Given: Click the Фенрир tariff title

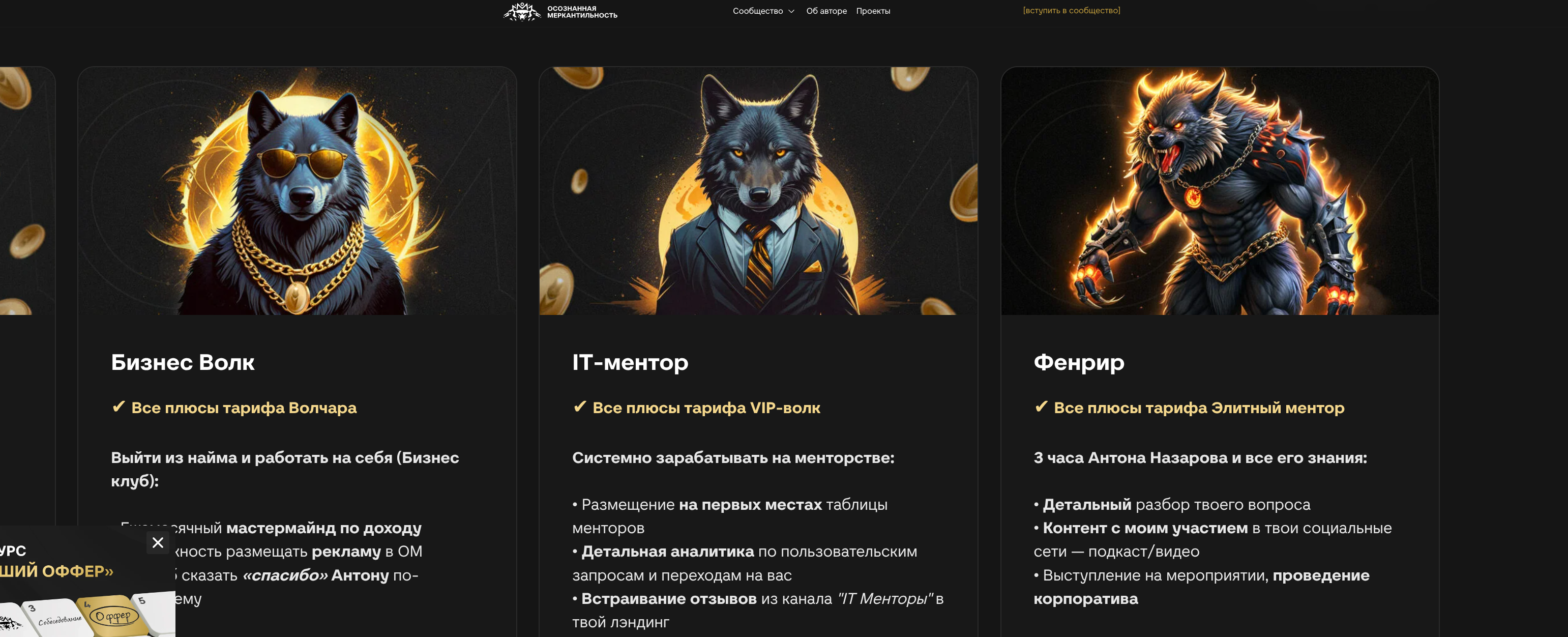Looking at the screenshot, I should click(x=1079, y=362).
